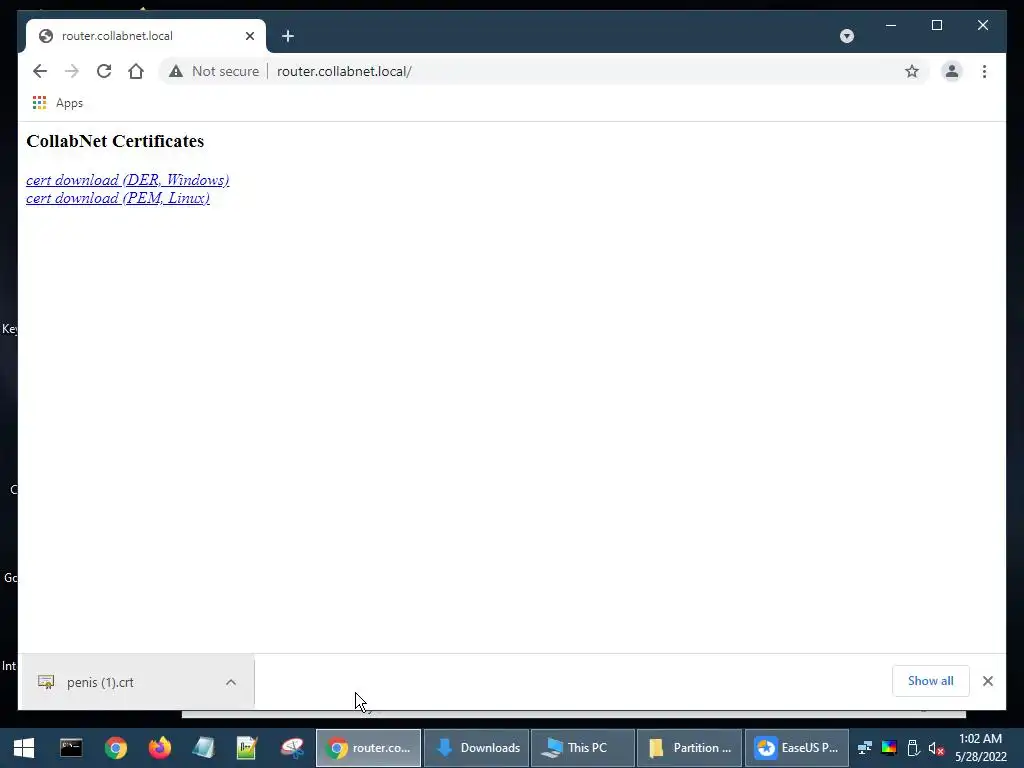1024x768 pixels.
Task: Switch to the Partition folder taskbar window
Action: point(690,748)
